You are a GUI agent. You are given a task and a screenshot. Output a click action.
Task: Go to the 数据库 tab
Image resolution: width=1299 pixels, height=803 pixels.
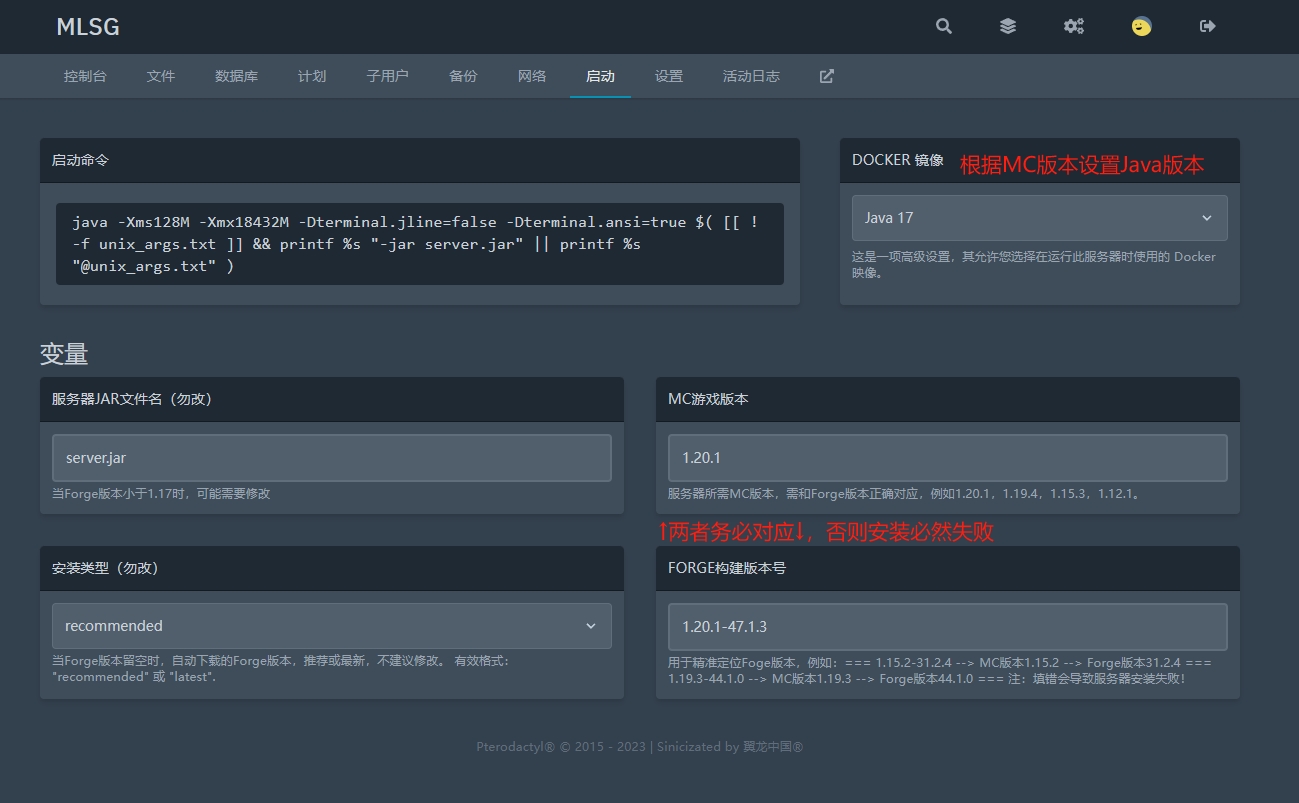tap(236, 76)
